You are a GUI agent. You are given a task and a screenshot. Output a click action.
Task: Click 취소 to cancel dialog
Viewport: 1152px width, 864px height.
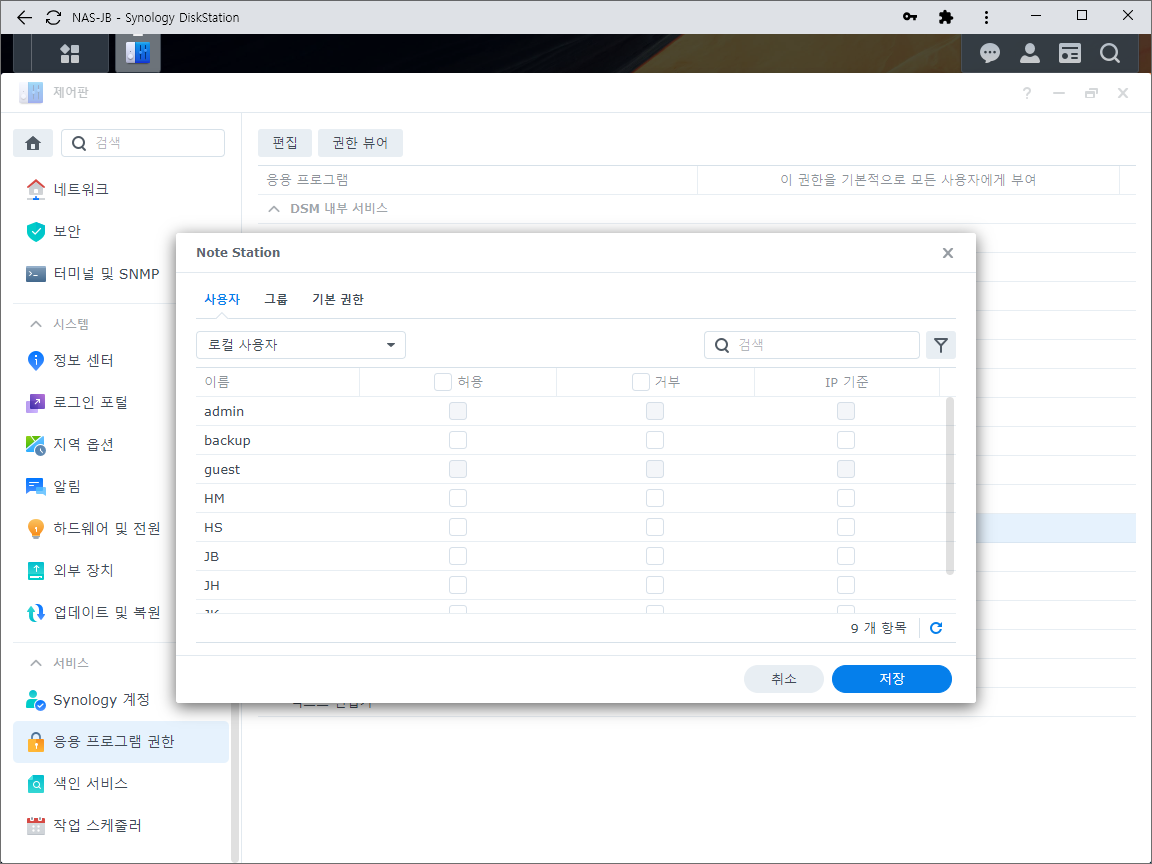(x=783, y=679)
